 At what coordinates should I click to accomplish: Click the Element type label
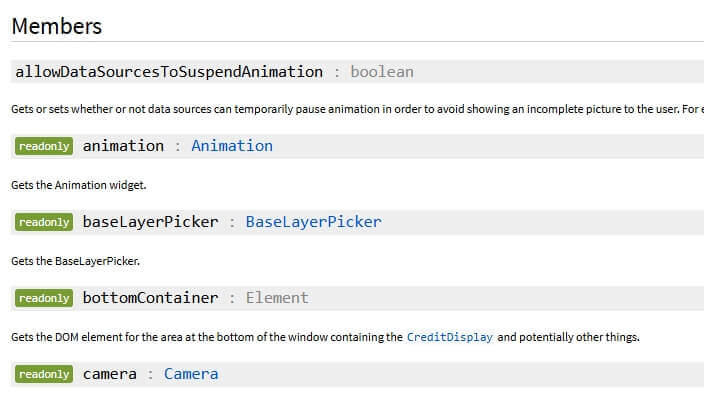coord(277,298)
